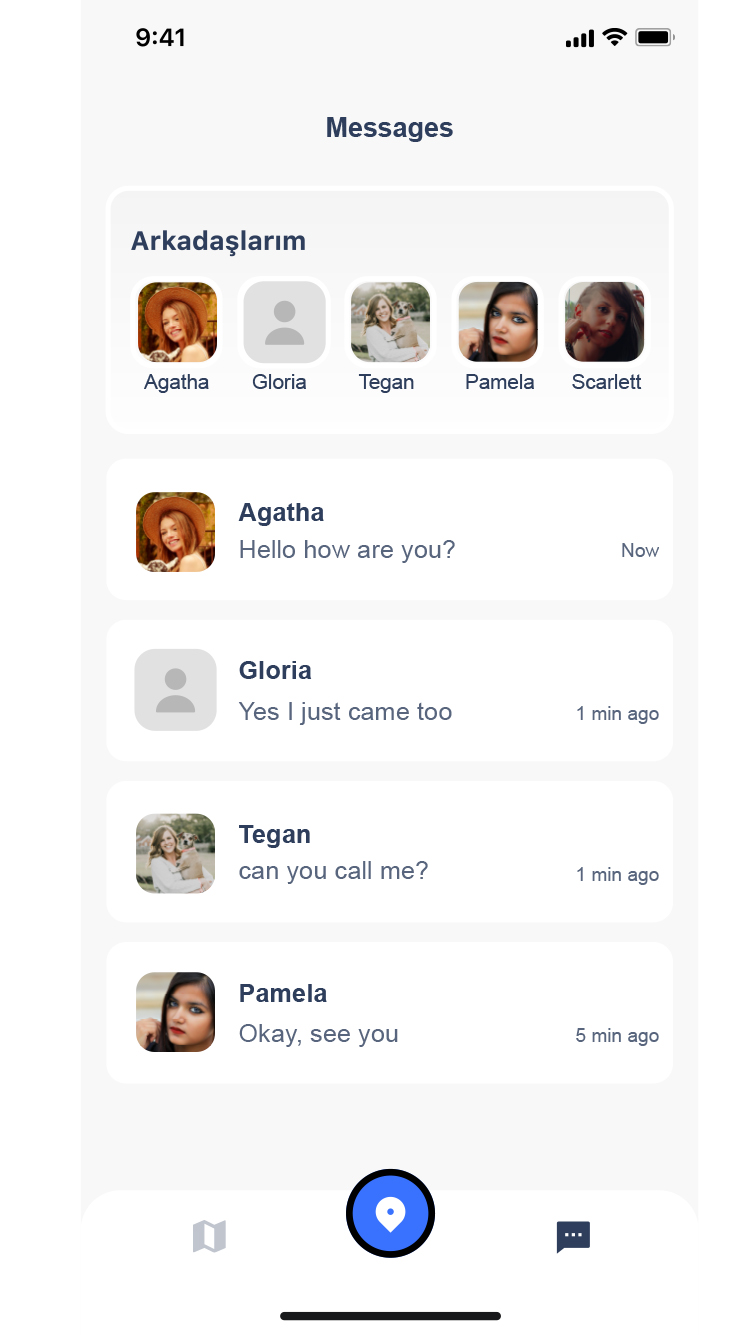Select Gloria's placeholder avatar in friends row
This screenshot has height=1335, width=751.
click(284, 322)
